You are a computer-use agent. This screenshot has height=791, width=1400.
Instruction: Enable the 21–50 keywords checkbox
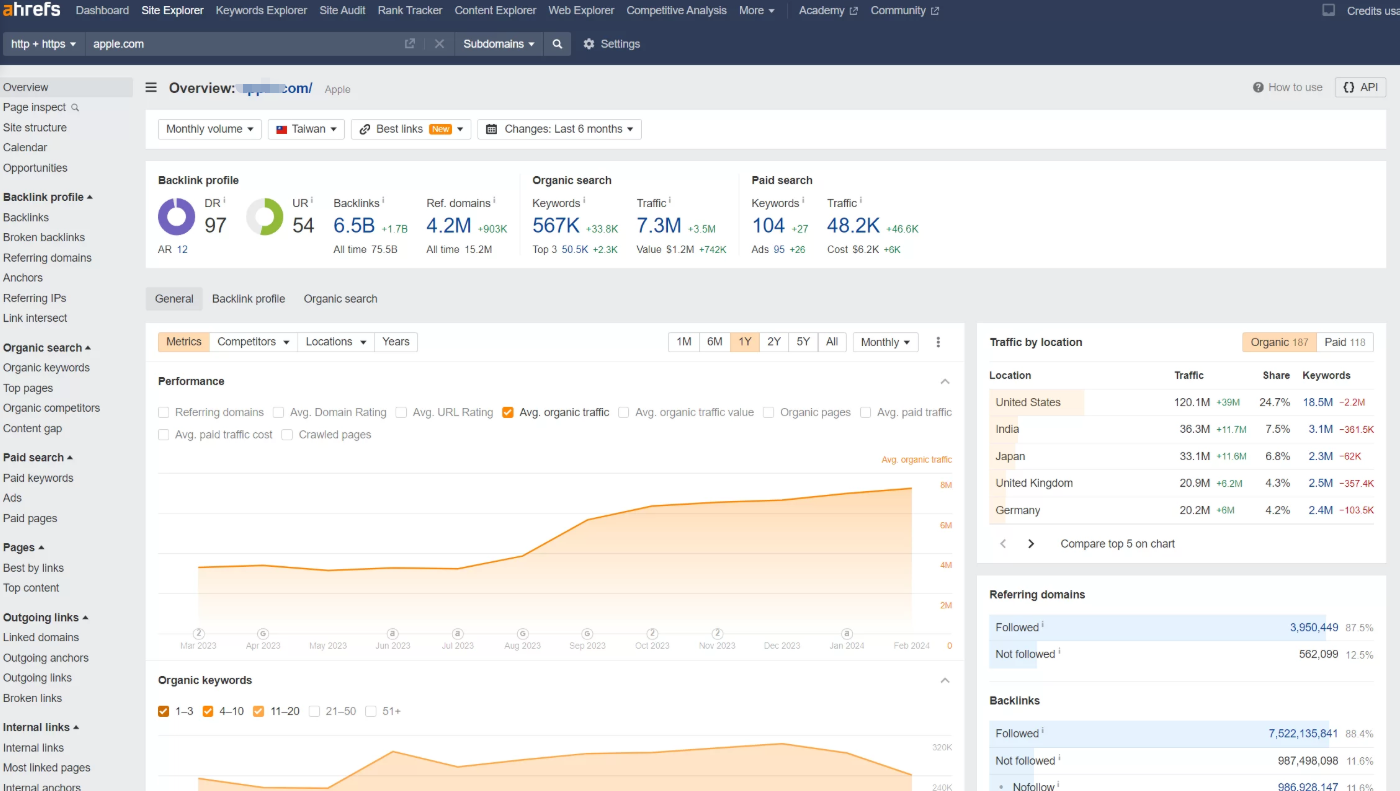point(315,711)
